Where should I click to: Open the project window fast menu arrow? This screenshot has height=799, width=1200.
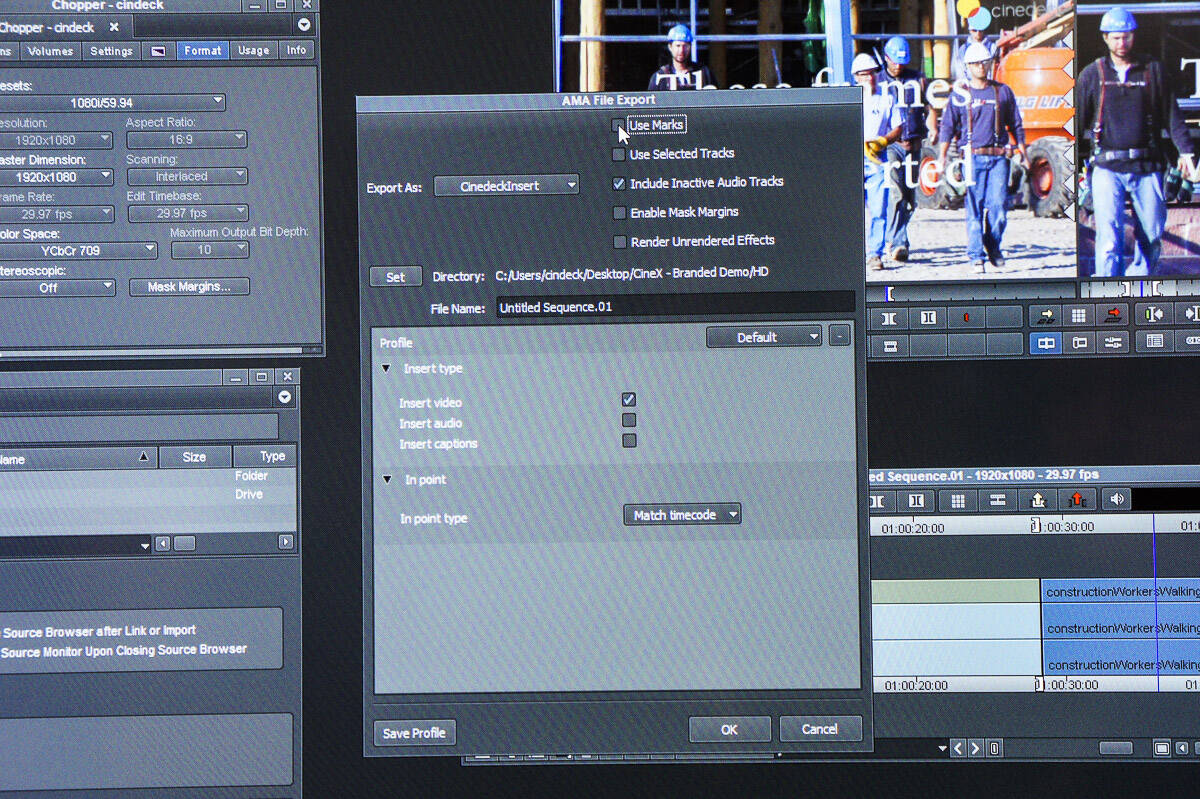click(304, 24)
